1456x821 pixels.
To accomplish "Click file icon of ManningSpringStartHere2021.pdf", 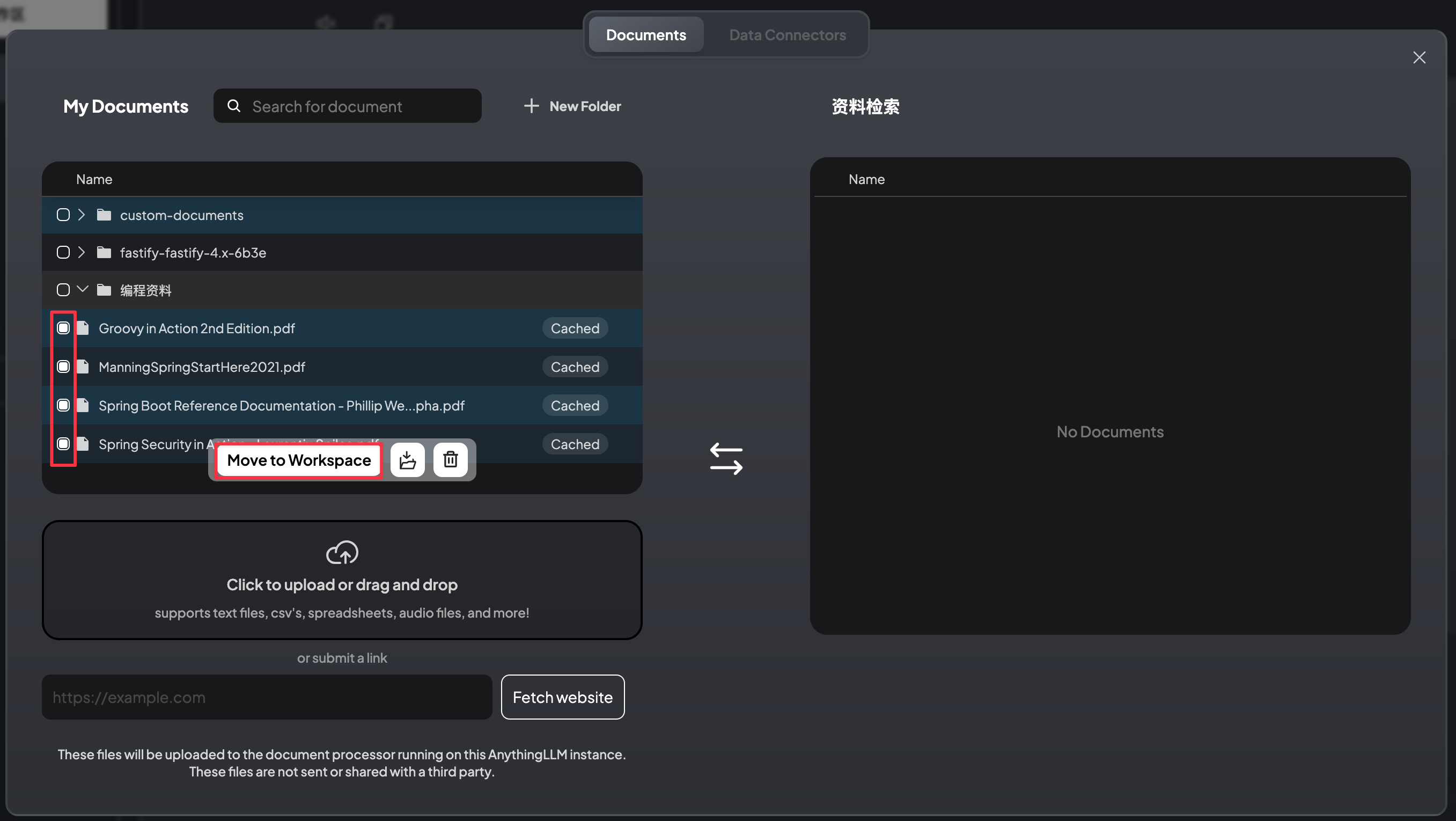I will (x=83, y=366).
